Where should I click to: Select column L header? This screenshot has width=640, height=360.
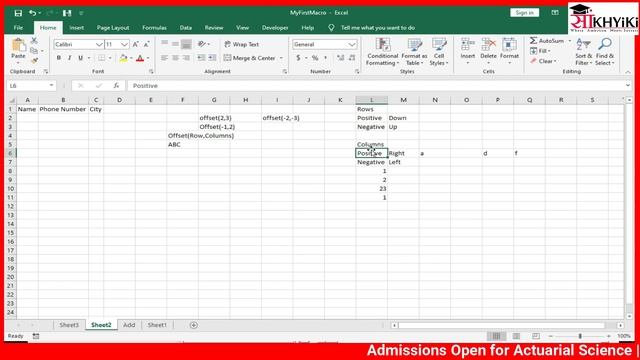371,100
